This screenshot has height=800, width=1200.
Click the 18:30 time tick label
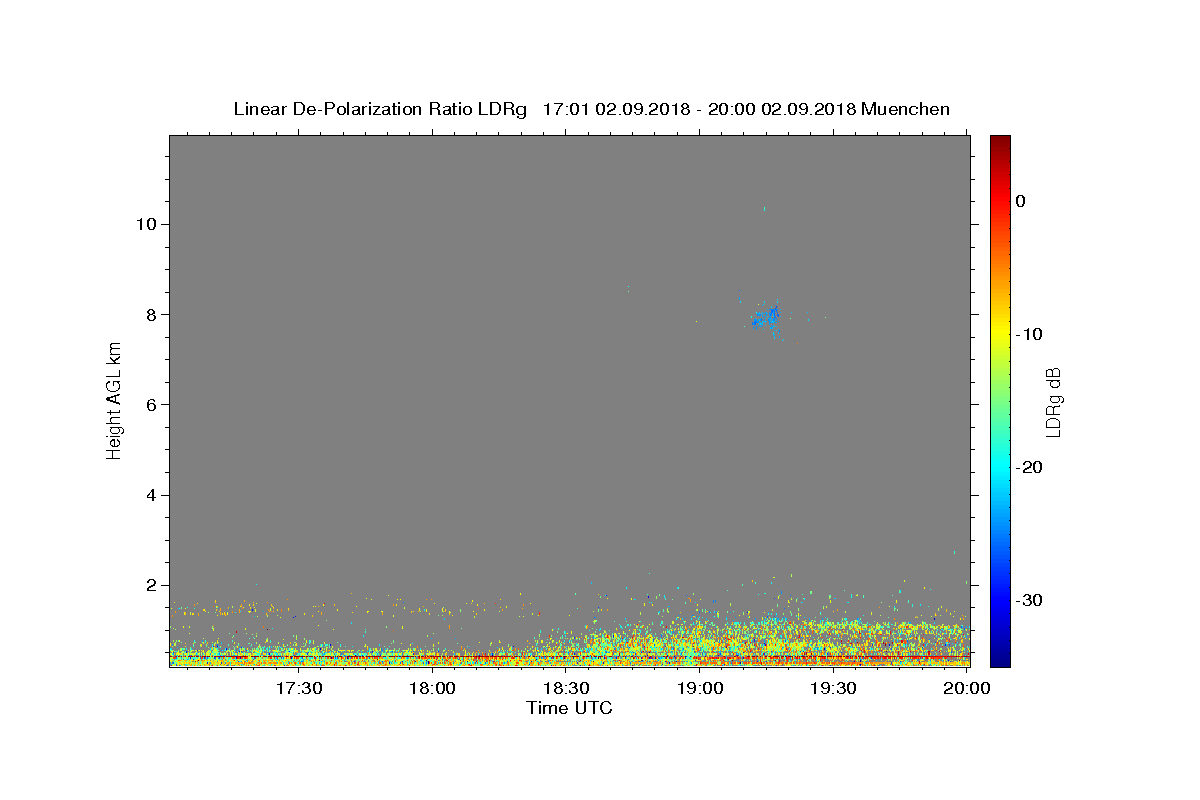point(566,688)
